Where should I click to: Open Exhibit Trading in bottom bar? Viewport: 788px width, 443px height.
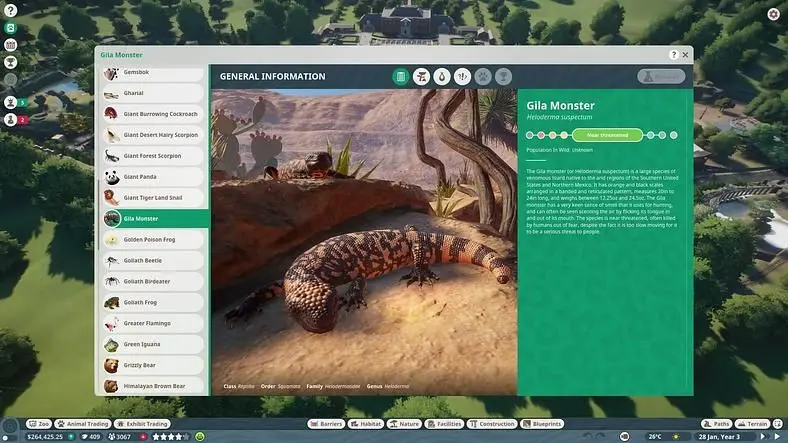point(142,424)
